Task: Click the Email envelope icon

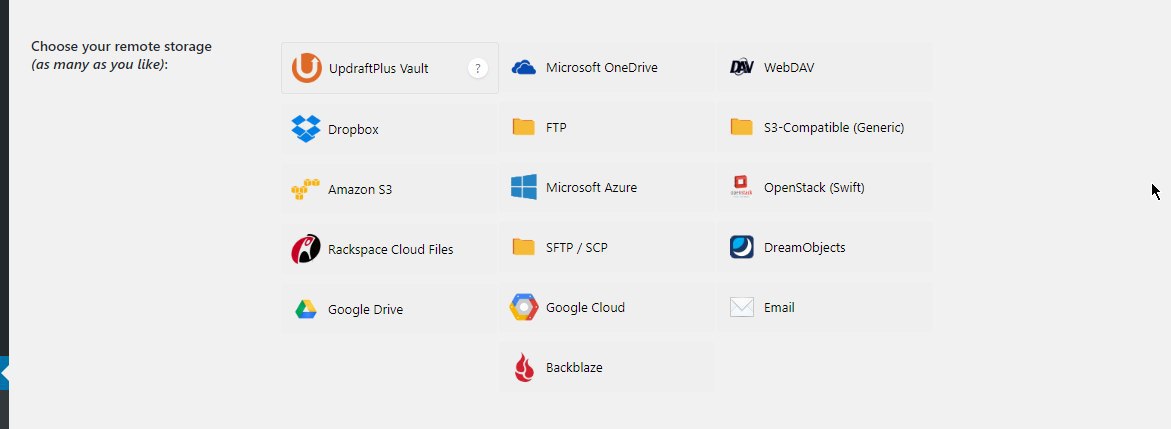Action: pyautogui.click(x=742, y=307)
